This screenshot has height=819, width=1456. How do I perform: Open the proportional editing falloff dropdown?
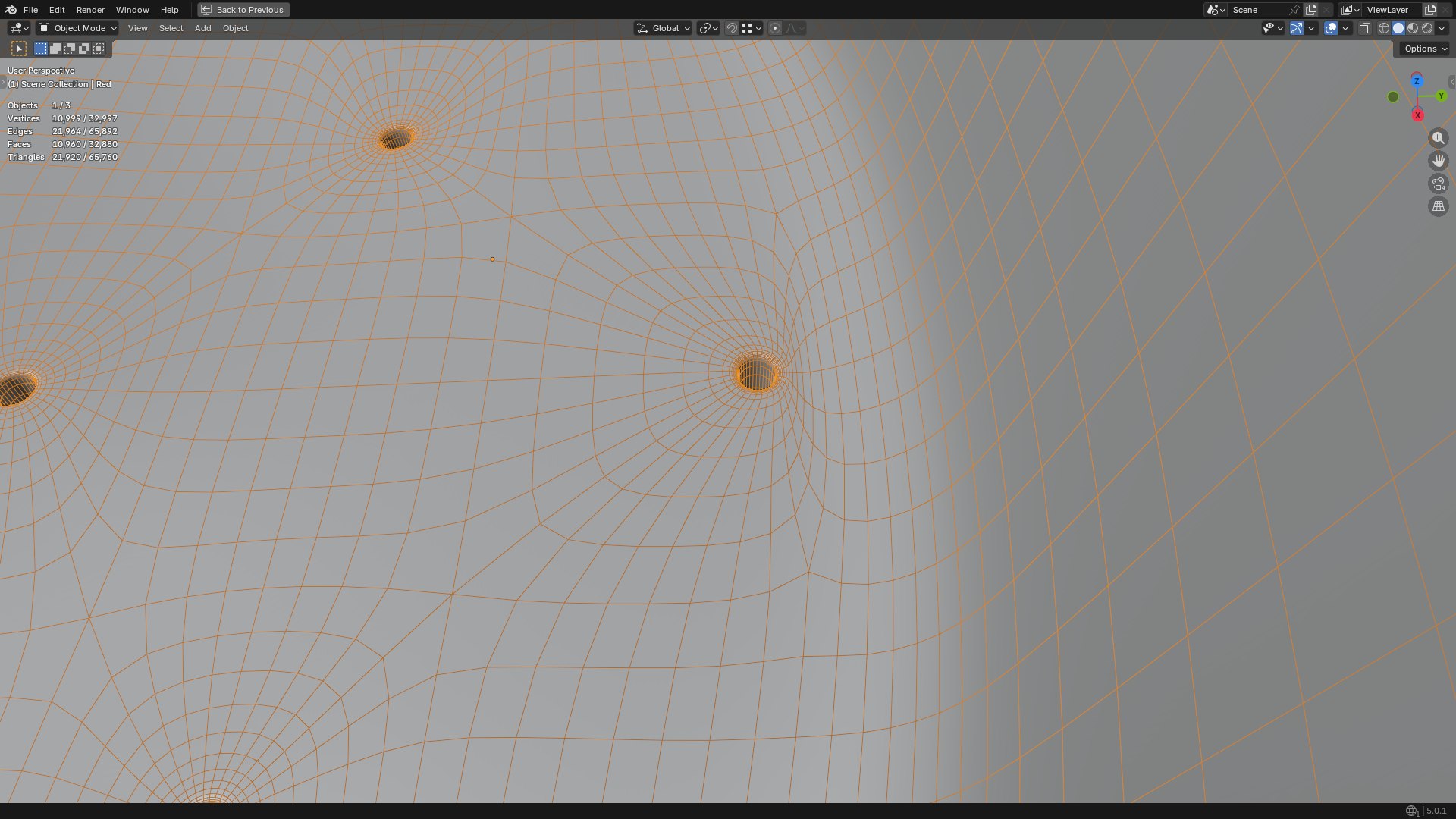tap(795, 28)
